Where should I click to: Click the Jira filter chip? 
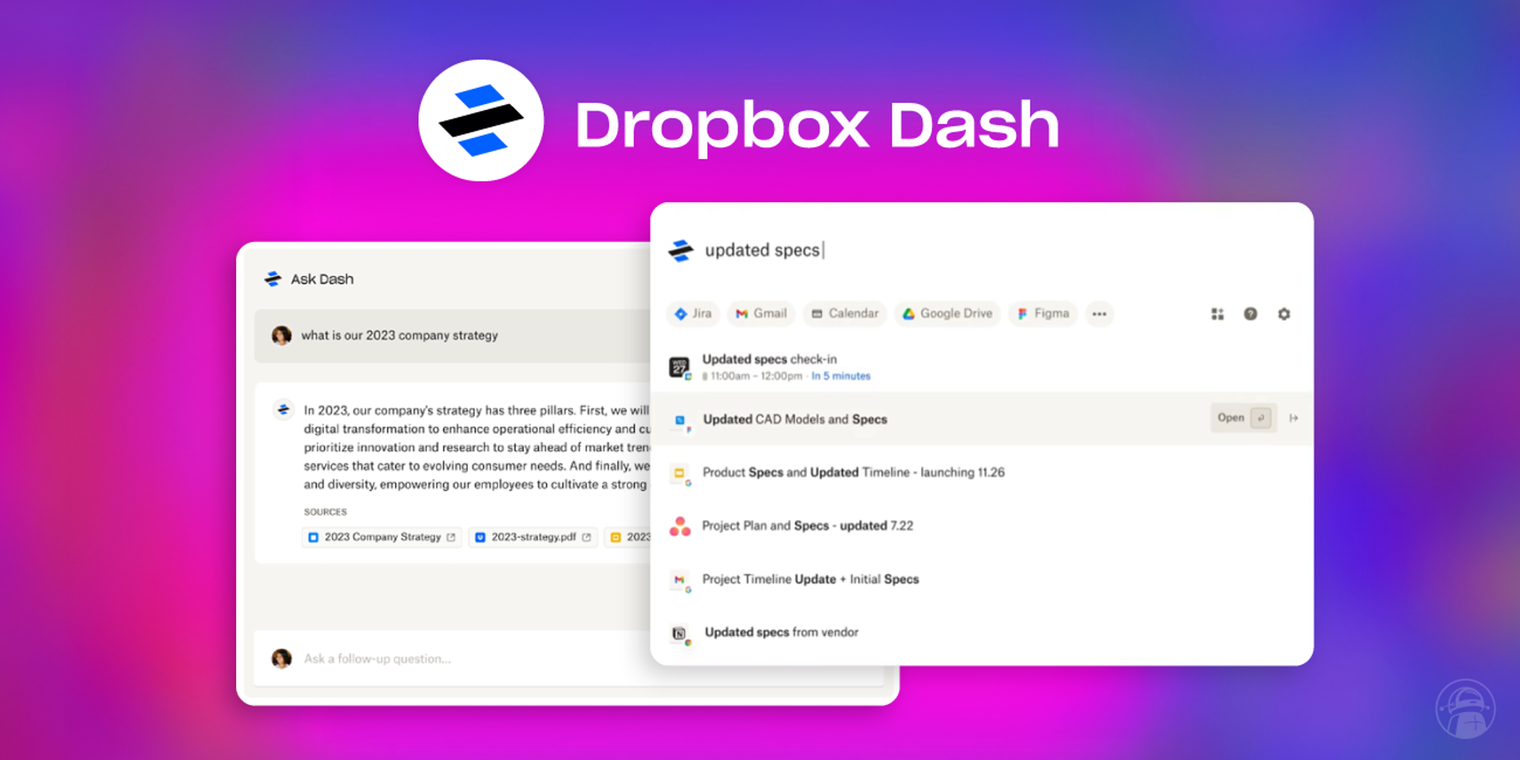tap(693, 314)
